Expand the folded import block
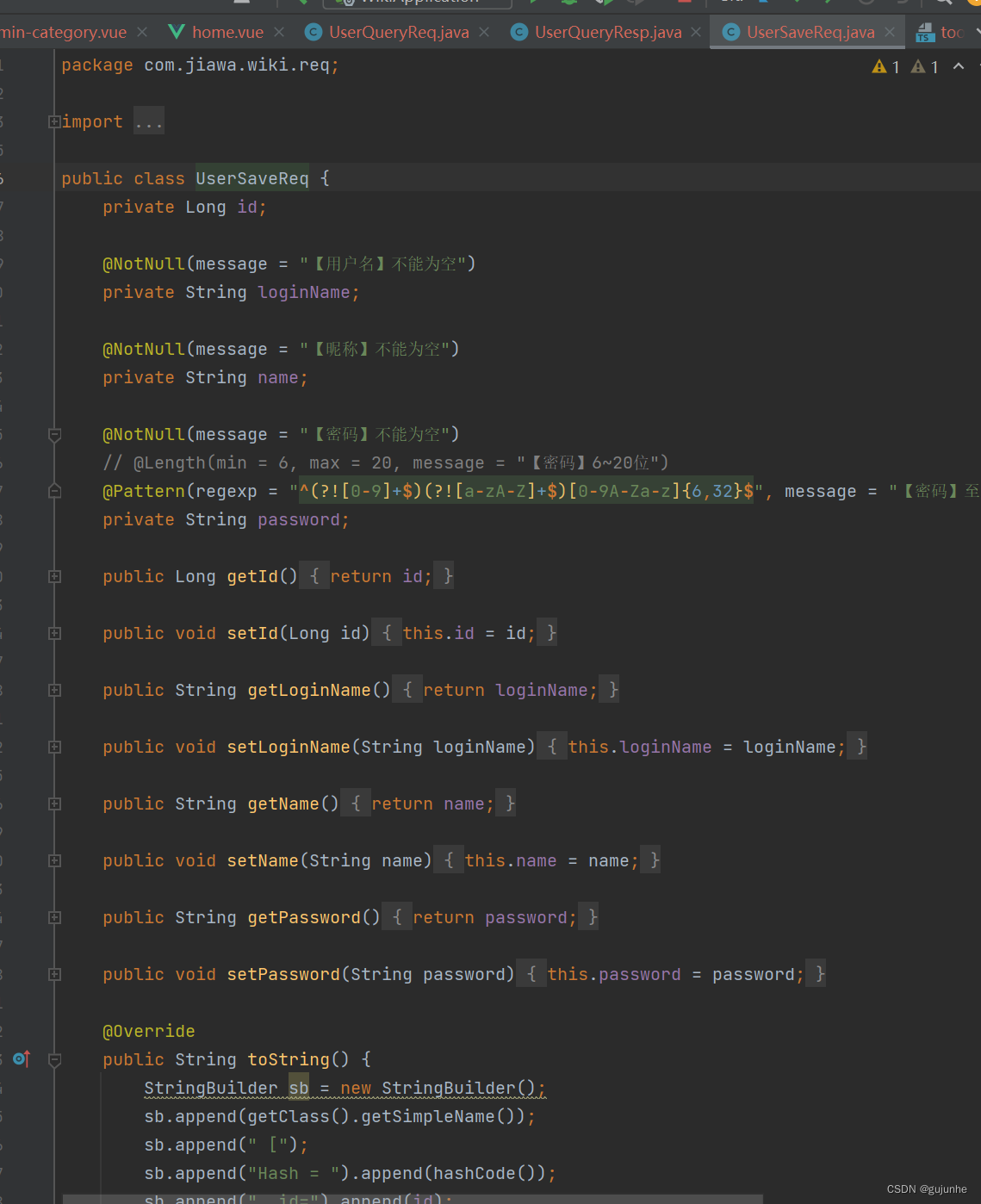This screenshot has height=1204, width=981. point(54,121)
